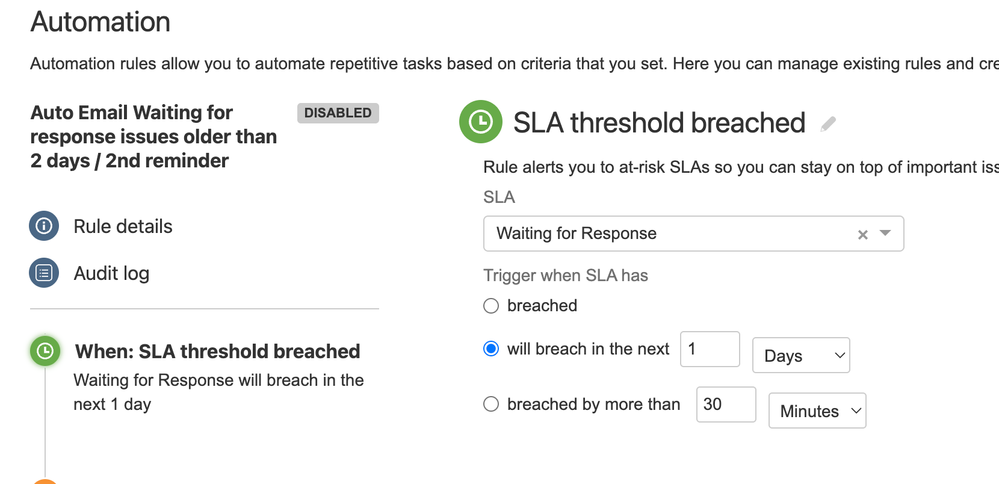The image size is (999, 484).
Task: Select the "will breach in the next" radio button
Action: click(491, 349)
